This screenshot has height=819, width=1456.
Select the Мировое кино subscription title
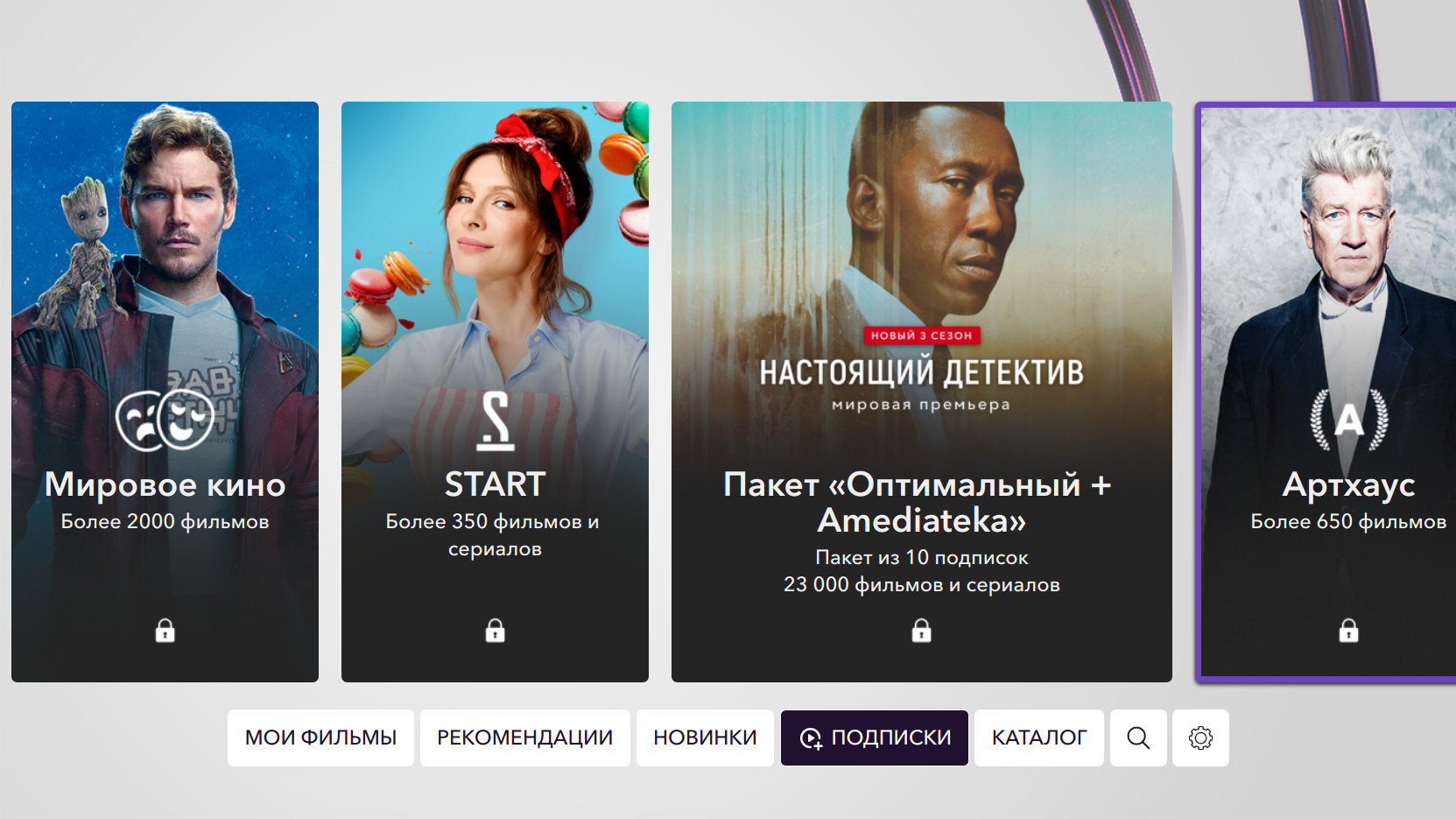165,484
